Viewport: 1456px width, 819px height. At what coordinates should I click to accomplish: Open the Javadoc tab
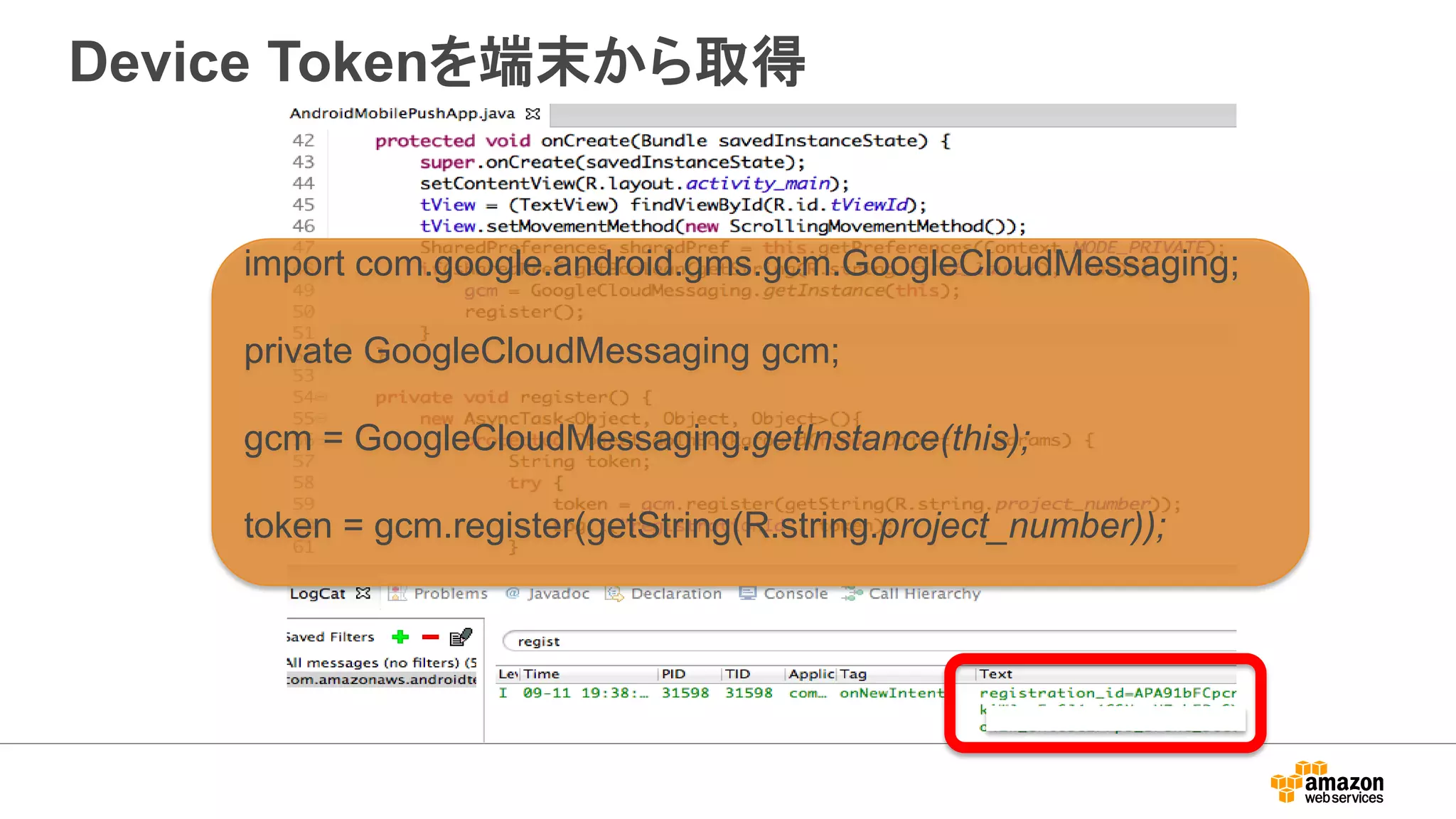click(558, 594)
